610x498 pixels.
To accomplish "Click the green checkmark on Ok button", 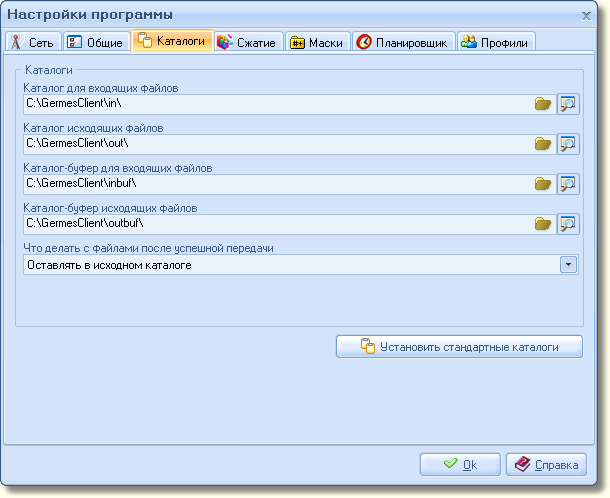I will pos(450,463).
